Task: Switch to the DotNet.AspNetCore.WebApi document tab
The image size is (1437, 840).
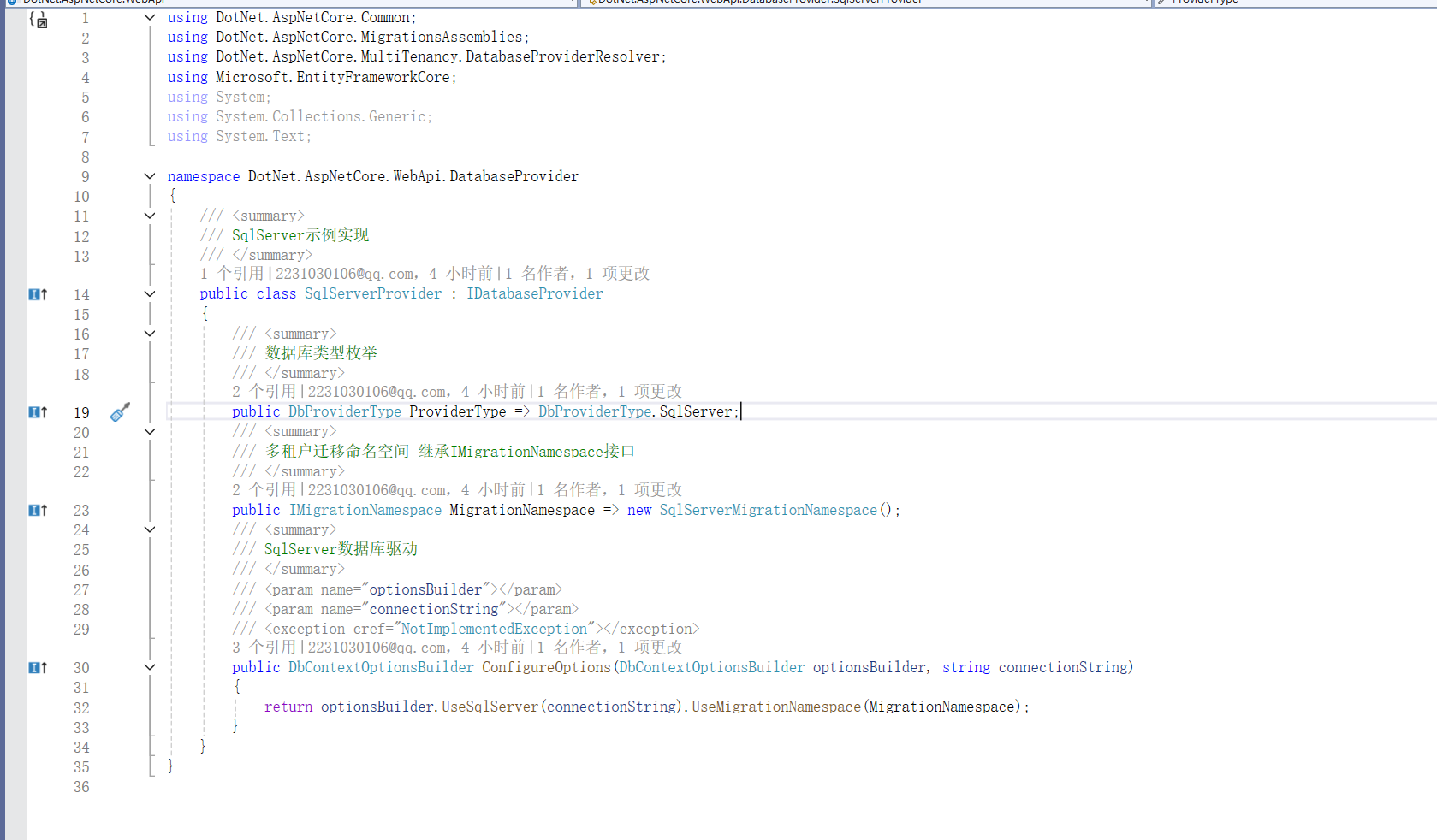Action: (86, 3)
